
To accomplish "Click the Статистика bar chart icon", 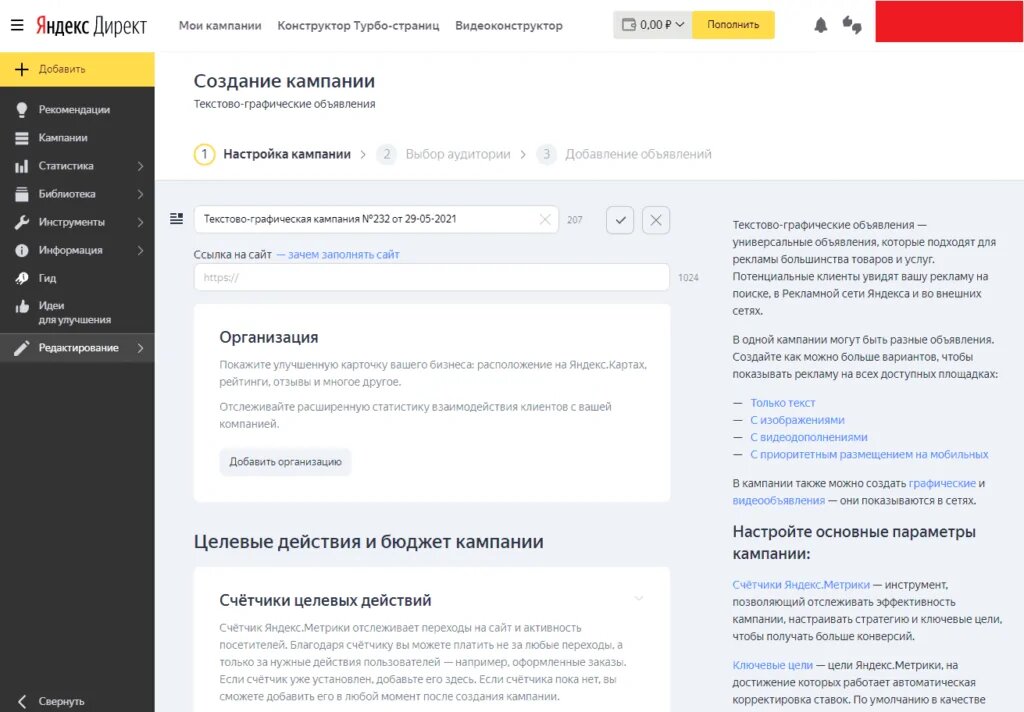I will (x=22, y=166).
